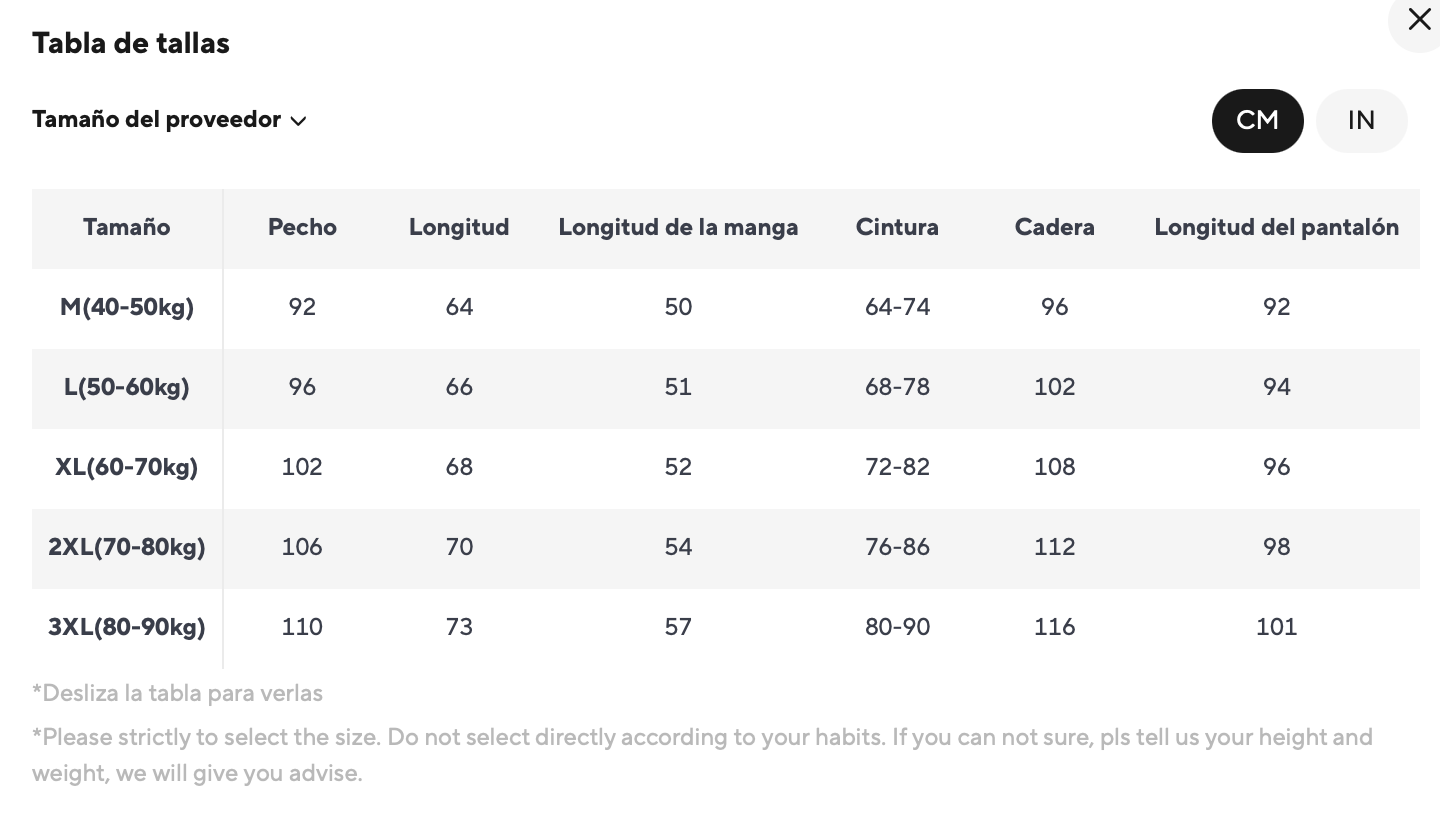1440x813 pixels.
Task: Select the 2XL(70-80kg) size row
Action: (127, 547)
